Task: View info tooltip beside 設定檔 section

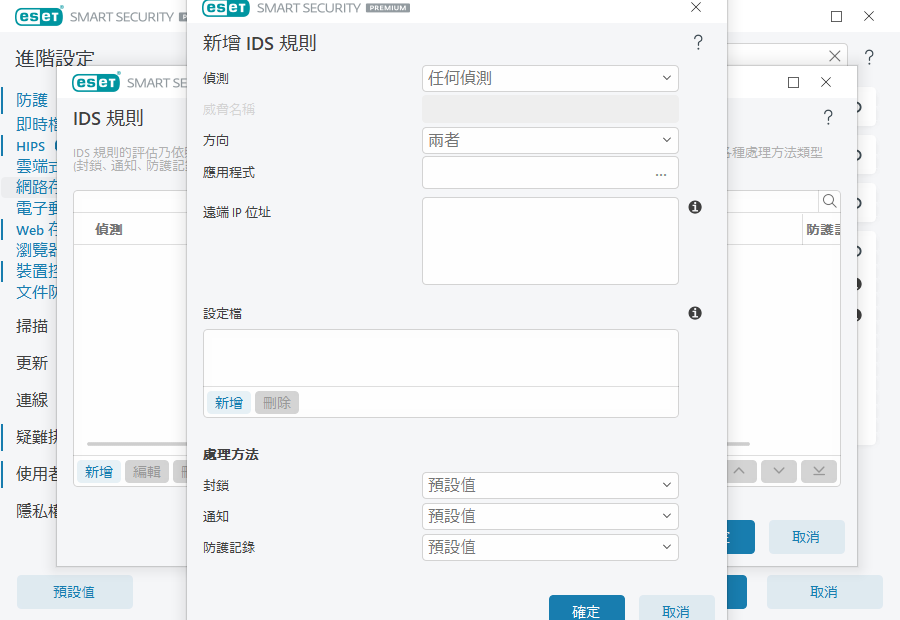Action: click(x=695, y=311)
